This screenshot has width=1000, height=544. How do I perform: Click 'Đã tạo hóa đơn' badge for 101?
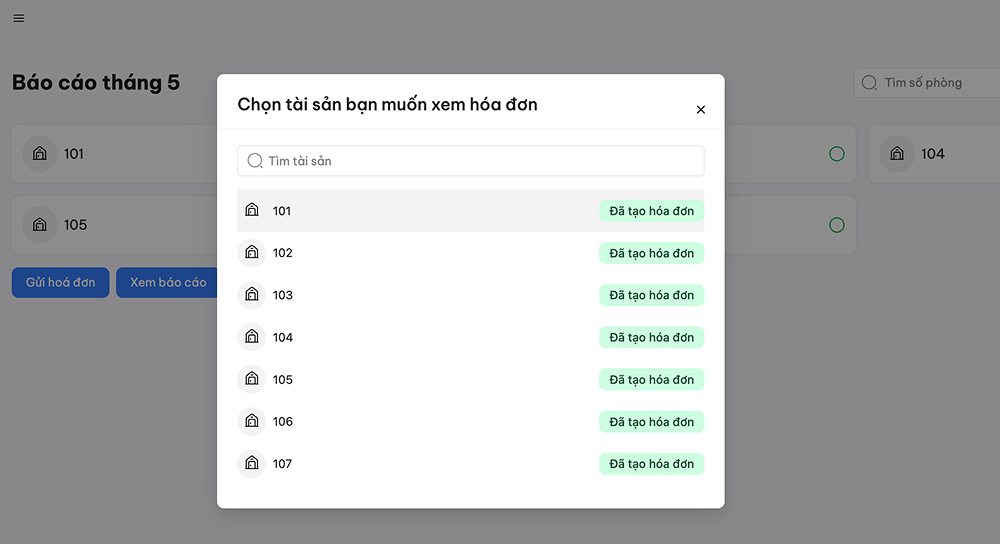point(651,211)
